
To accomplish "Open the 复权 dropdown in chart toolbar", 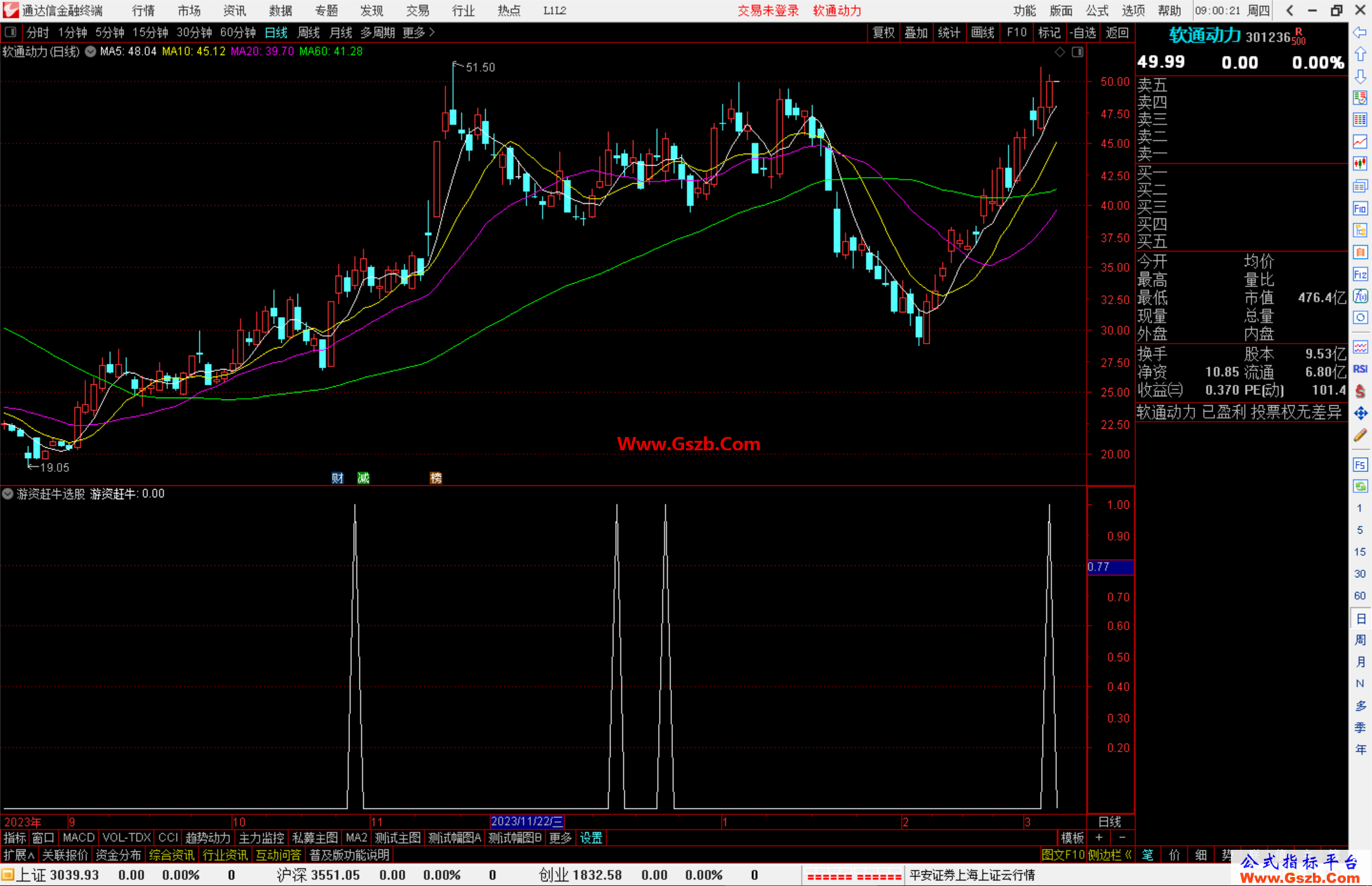I will click(x=884, y=32).
